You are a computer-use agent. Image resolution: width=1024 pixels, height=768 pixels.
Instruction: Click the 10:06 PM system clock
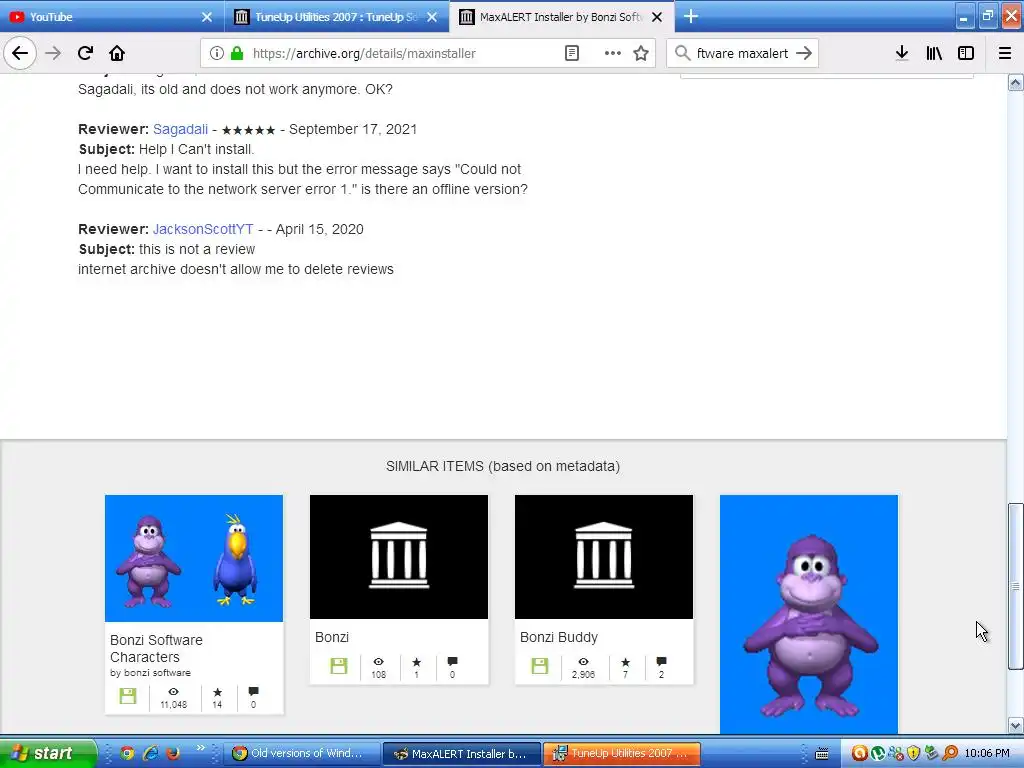pos(987,754)
